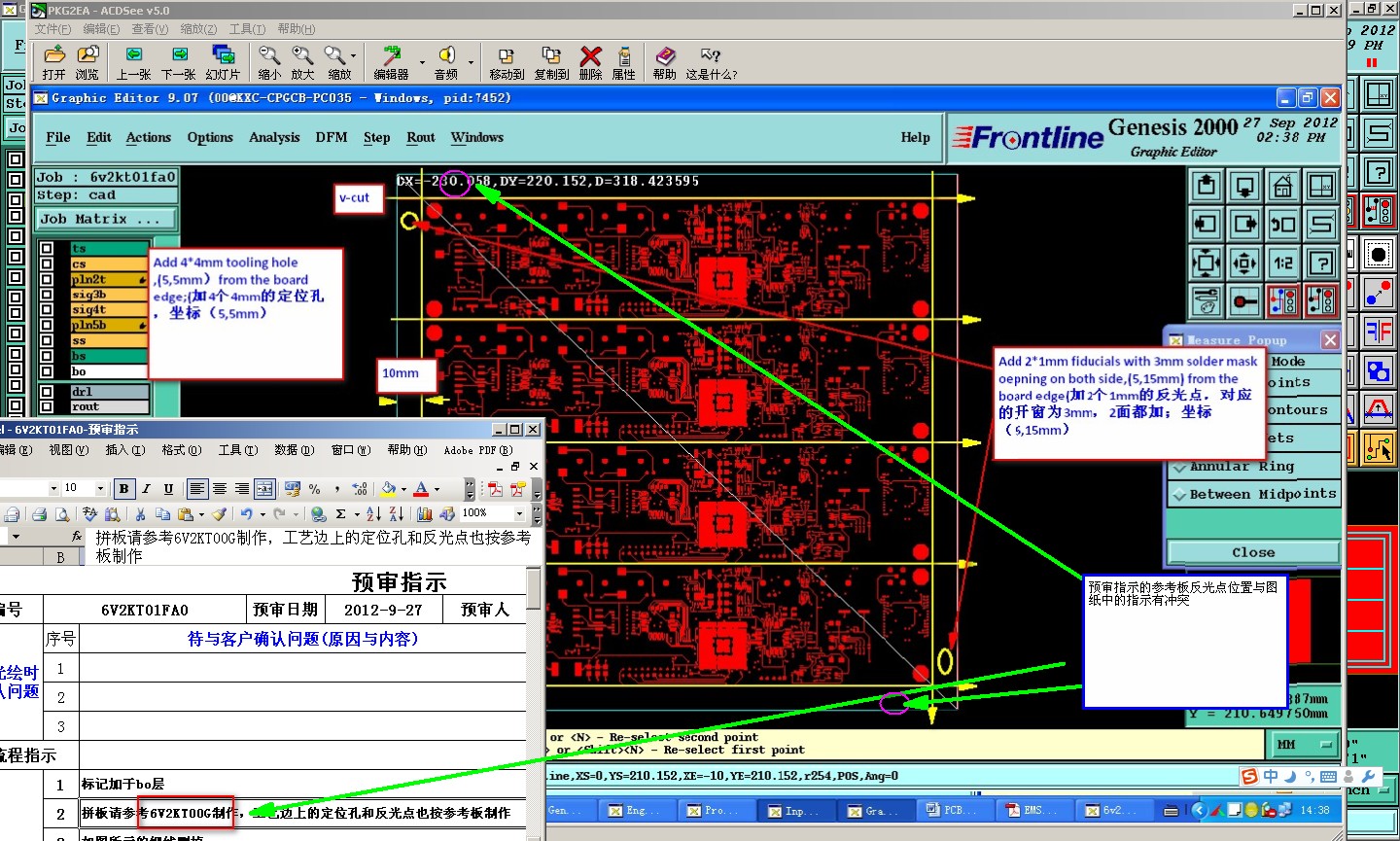Open the MM units dropdown
Image resolution: width=1400 pixels, height=841 pixels.
click(x=1305, y=745)
